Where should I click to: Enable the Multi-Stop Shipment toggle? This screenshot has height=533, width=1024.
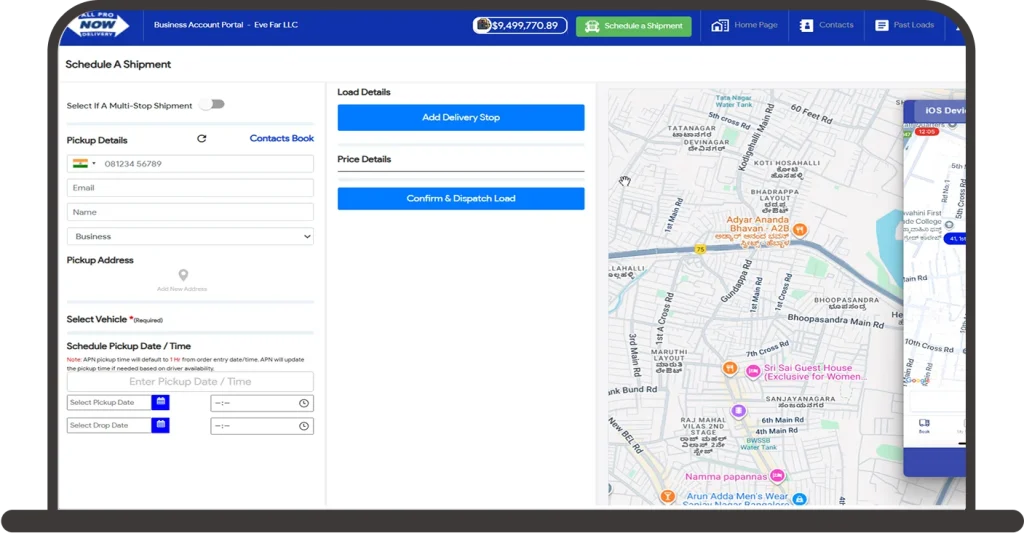point(211,104)
